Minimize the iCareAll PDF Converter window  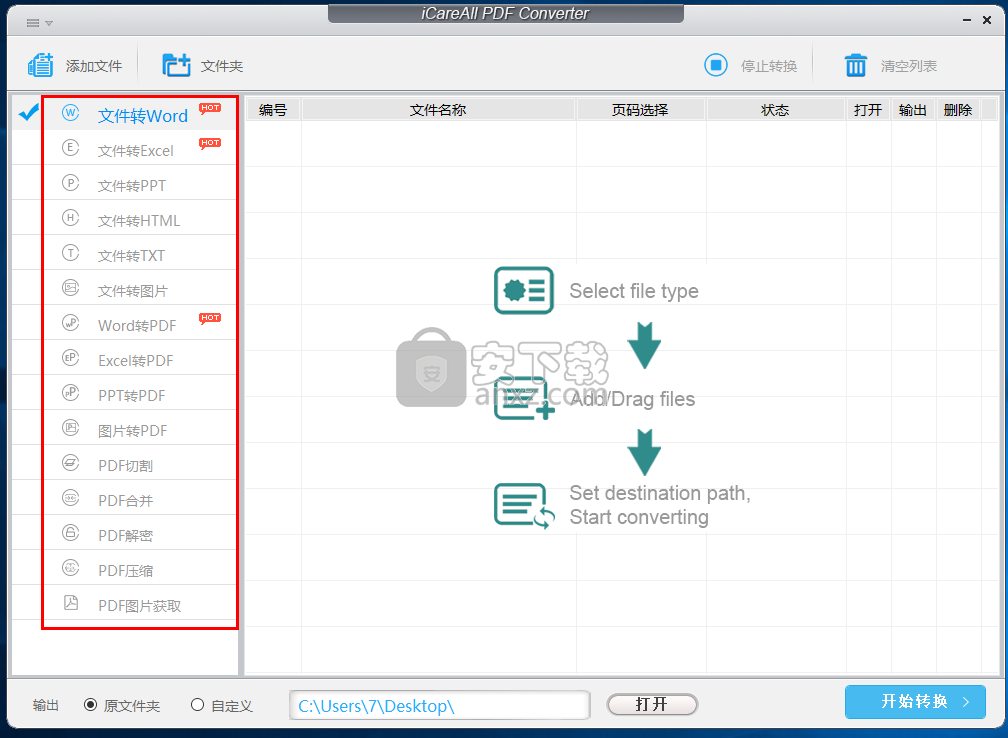point(966,21)
